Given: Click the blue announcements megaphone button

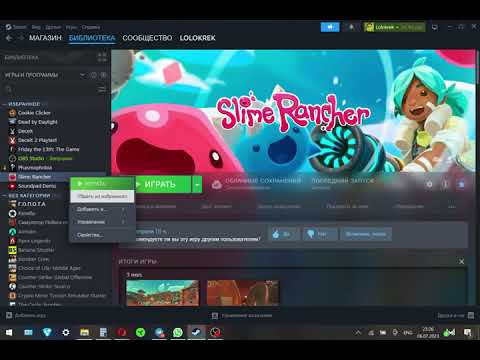Looking at the screenshot, I should tap(330, 27).
